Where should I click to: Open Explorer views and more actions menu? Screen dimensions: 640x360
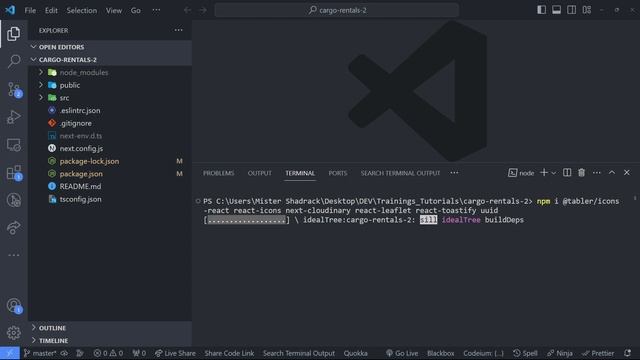coord(178,30)
